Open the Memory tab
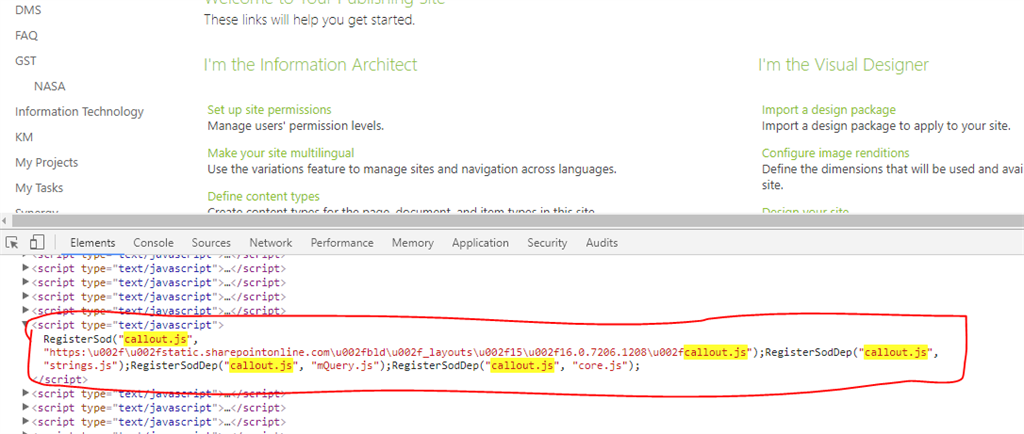 point(413,243)
